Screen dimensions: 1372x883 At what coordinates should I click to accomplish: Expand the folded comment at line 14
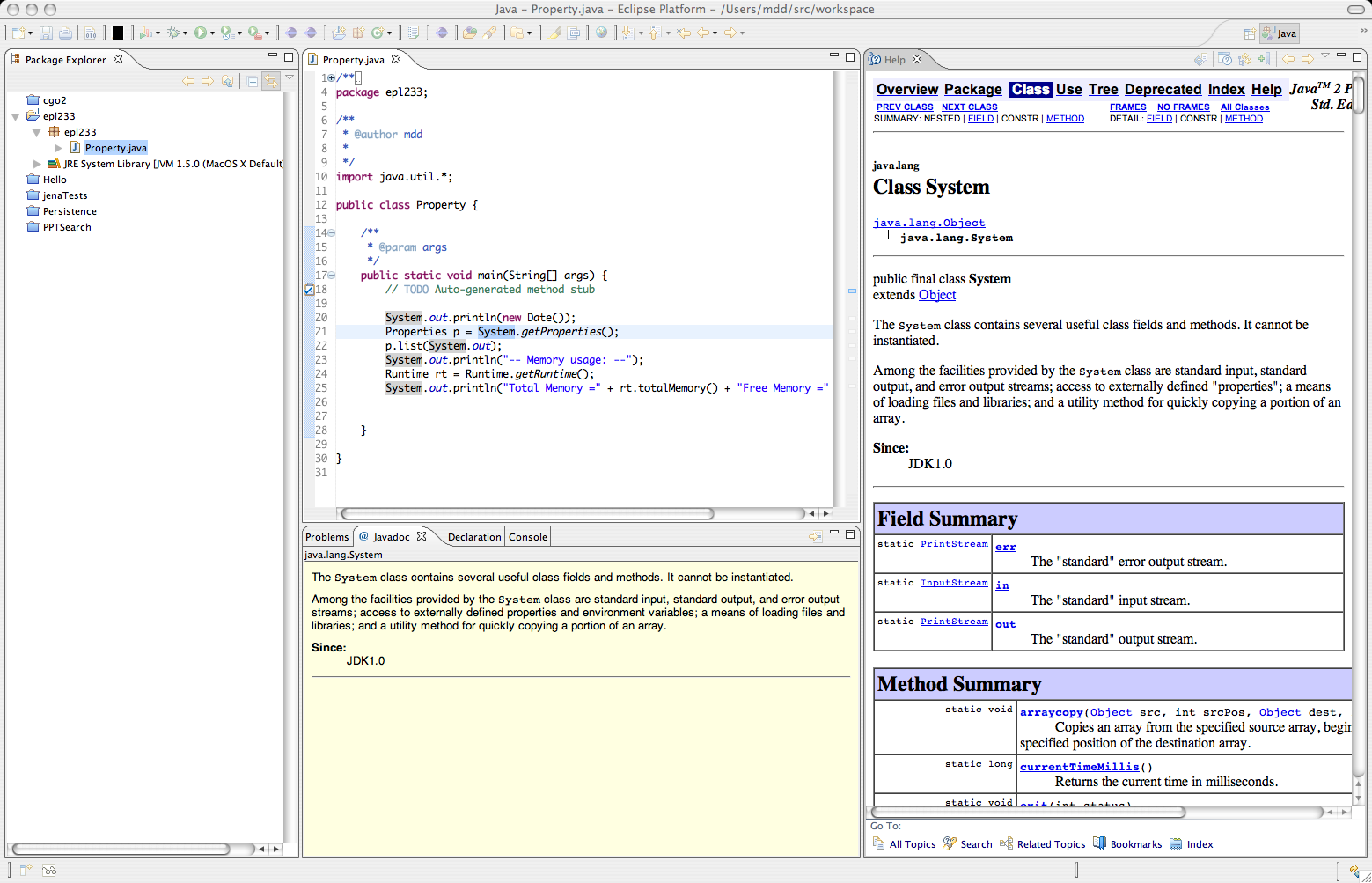[331, 233]
